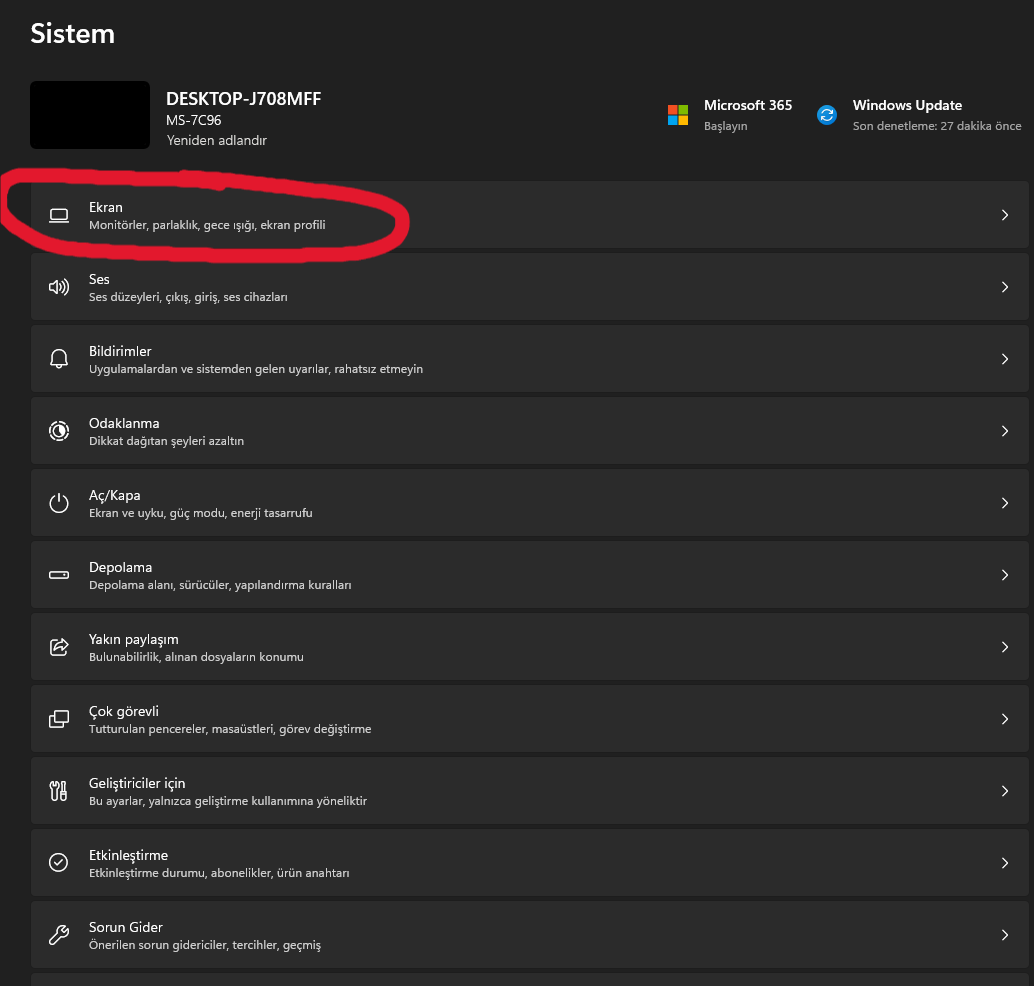Open Odaklanma using its right chevron
The width and height of the screenshot is (1034, 986).
(1005, 431)
